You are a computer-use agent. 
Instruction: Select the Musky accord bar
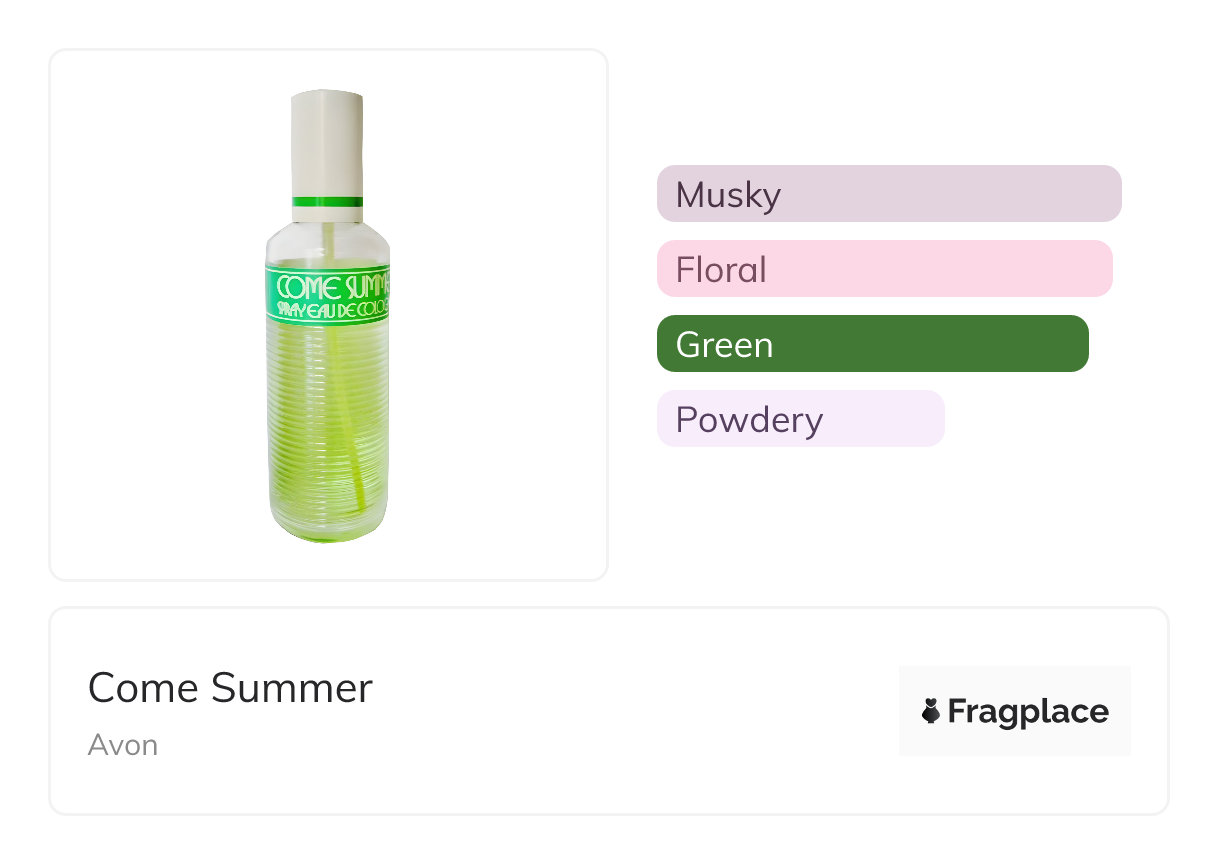pos(889,193)
